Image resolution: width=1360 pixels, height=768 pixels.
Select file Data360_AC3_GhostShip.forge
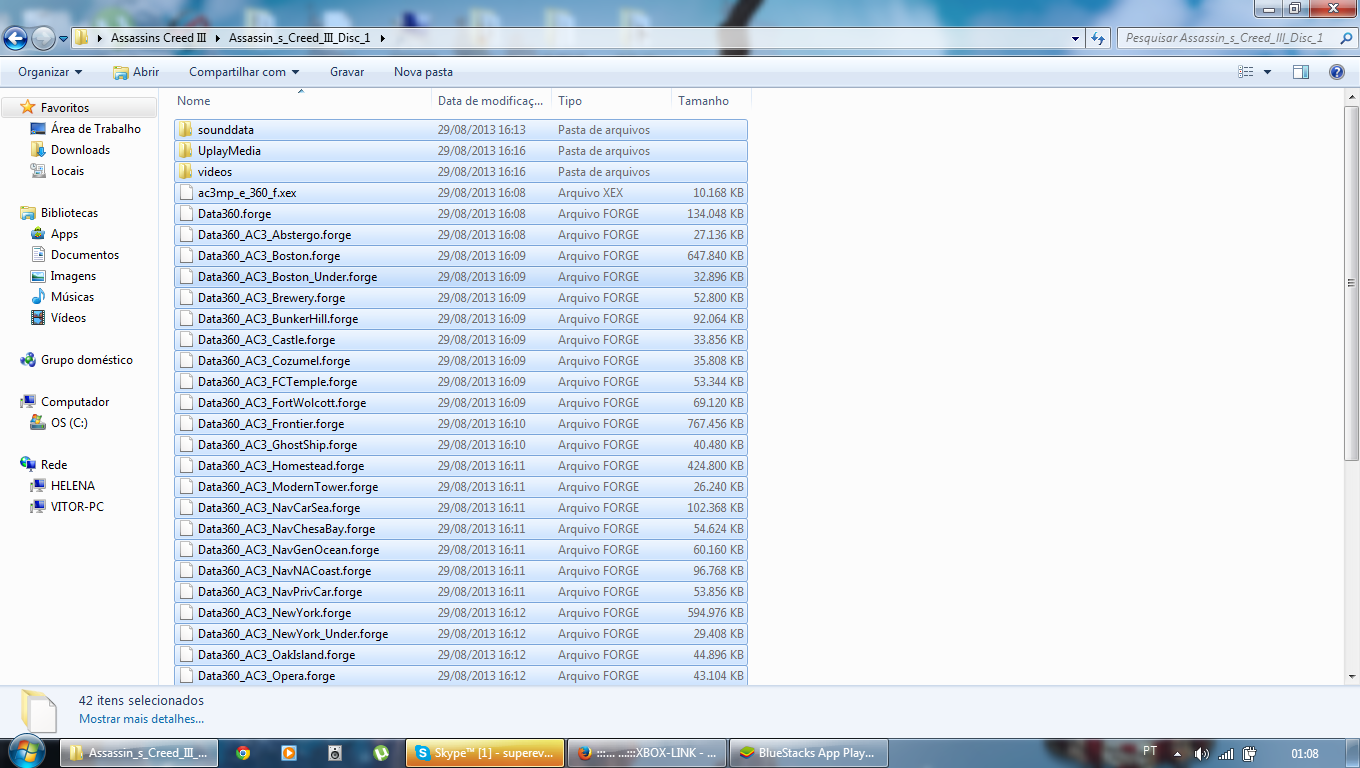click(x=461, y=445)
